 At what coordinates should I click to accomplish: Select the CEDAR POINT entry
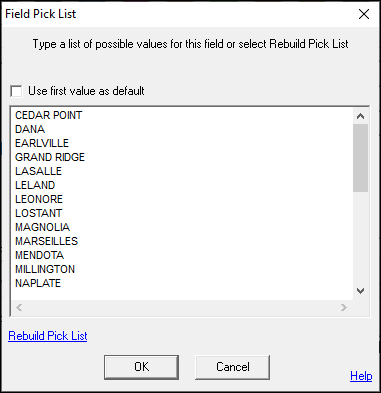(49, 115)
